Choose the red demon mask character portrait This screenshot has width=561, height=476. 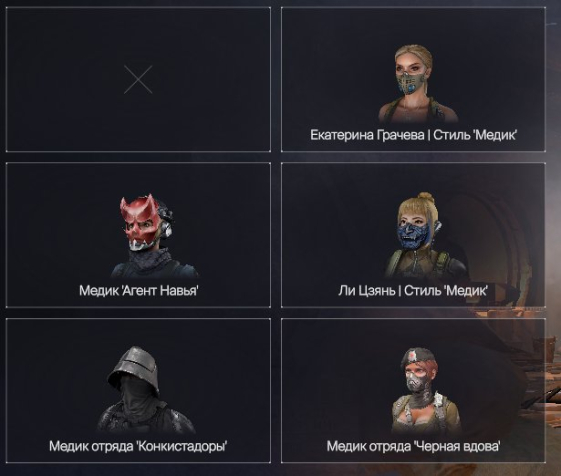[154, 236]
